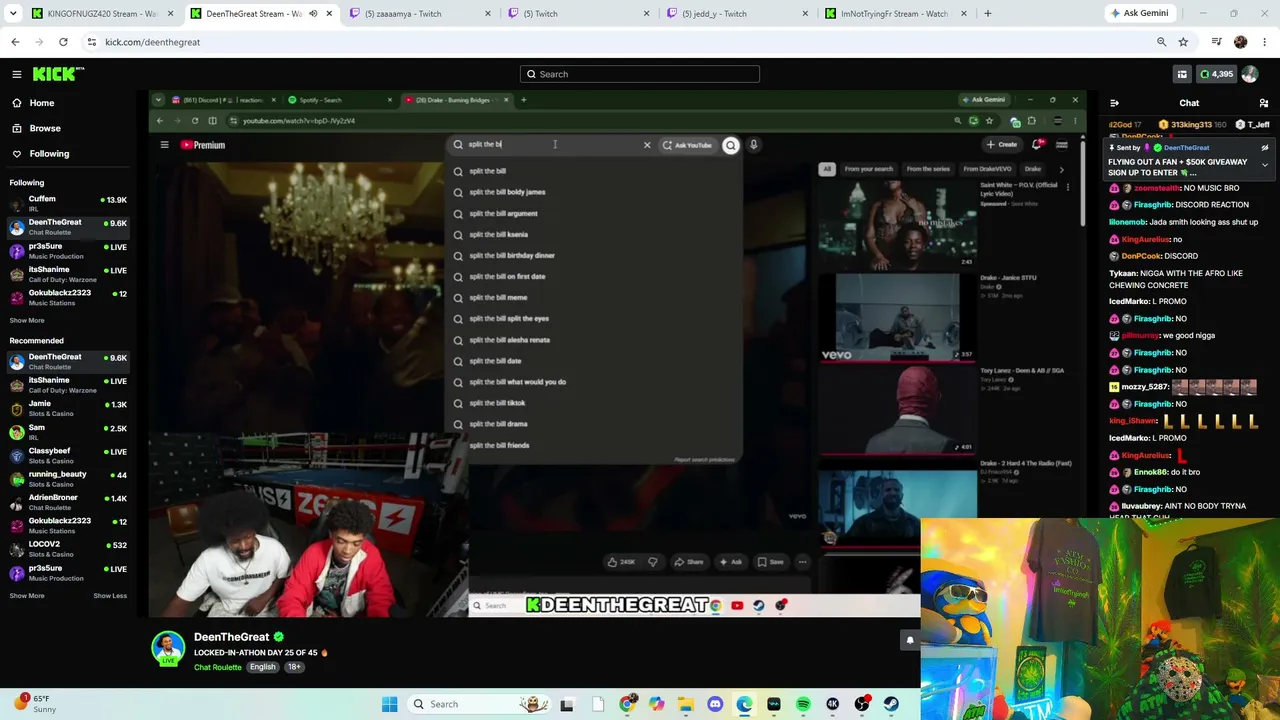Open the Windows Start menu
Image resolution: width=1280 pixels, height=720 pixels.
pos(390,704)
